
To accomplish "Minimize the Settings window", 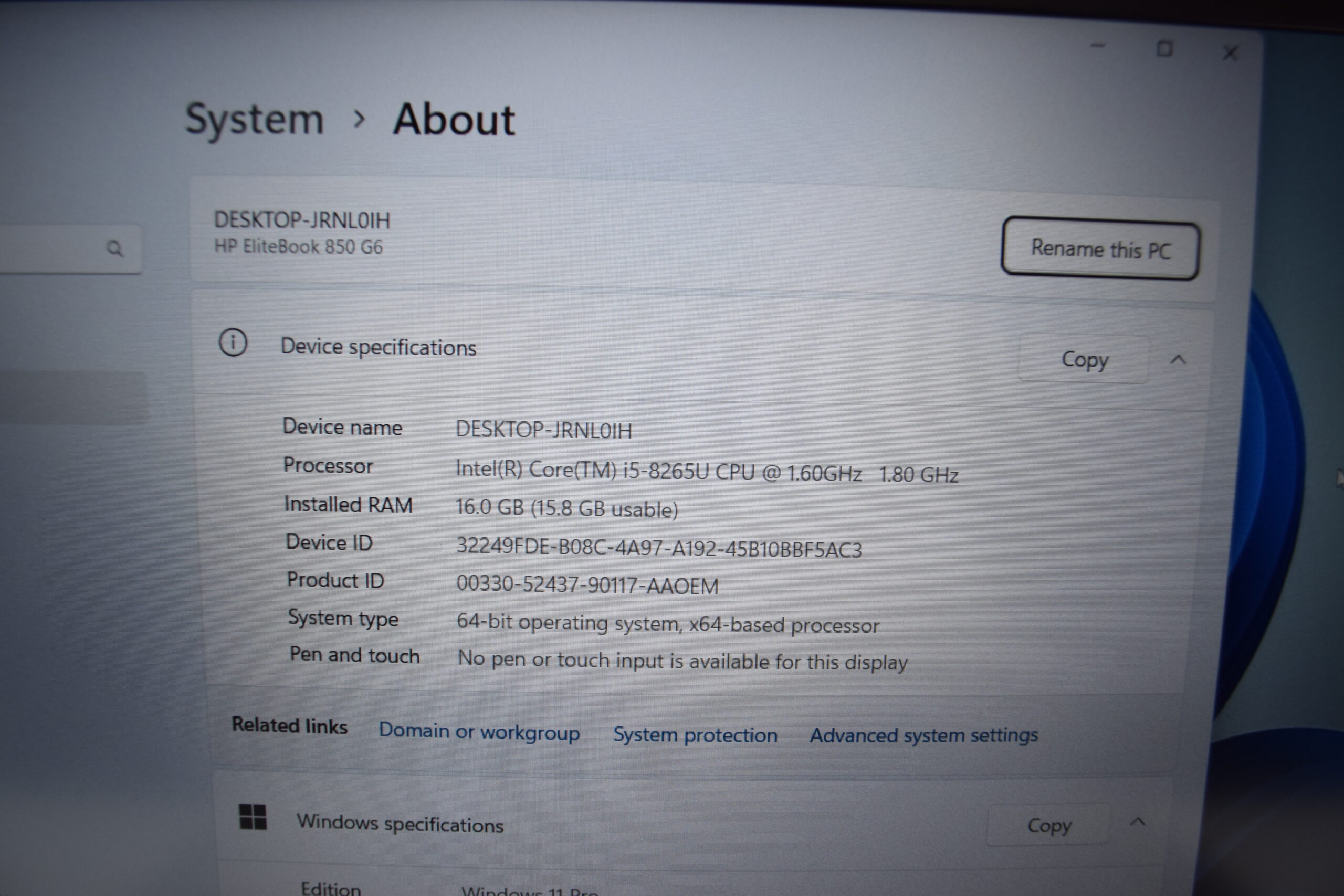I will (1098, 46).
